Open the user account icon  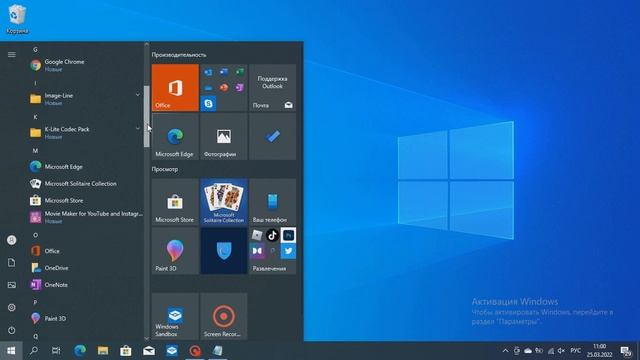click(x=12, y=240)
